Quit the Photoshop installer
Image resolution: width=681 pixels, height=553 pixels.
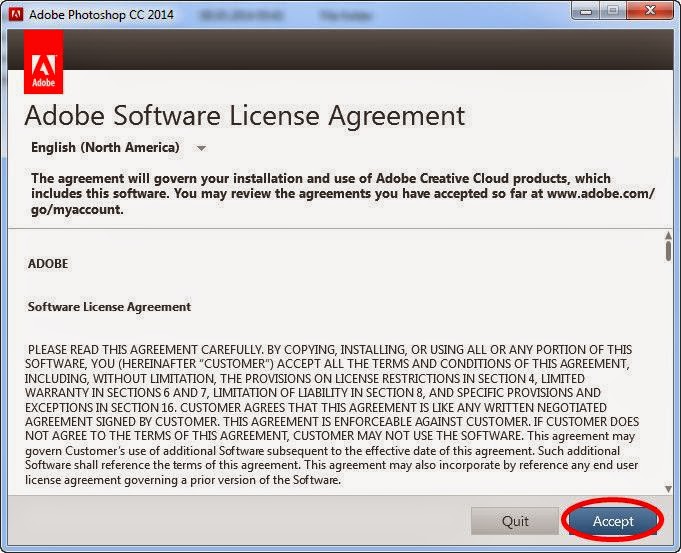click(x=515, y=520)
